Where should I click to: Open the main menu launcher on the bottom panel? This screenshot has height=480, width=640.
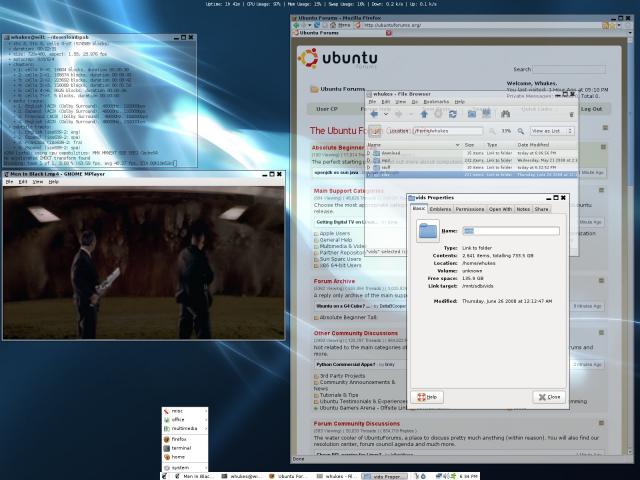(164, 476)
